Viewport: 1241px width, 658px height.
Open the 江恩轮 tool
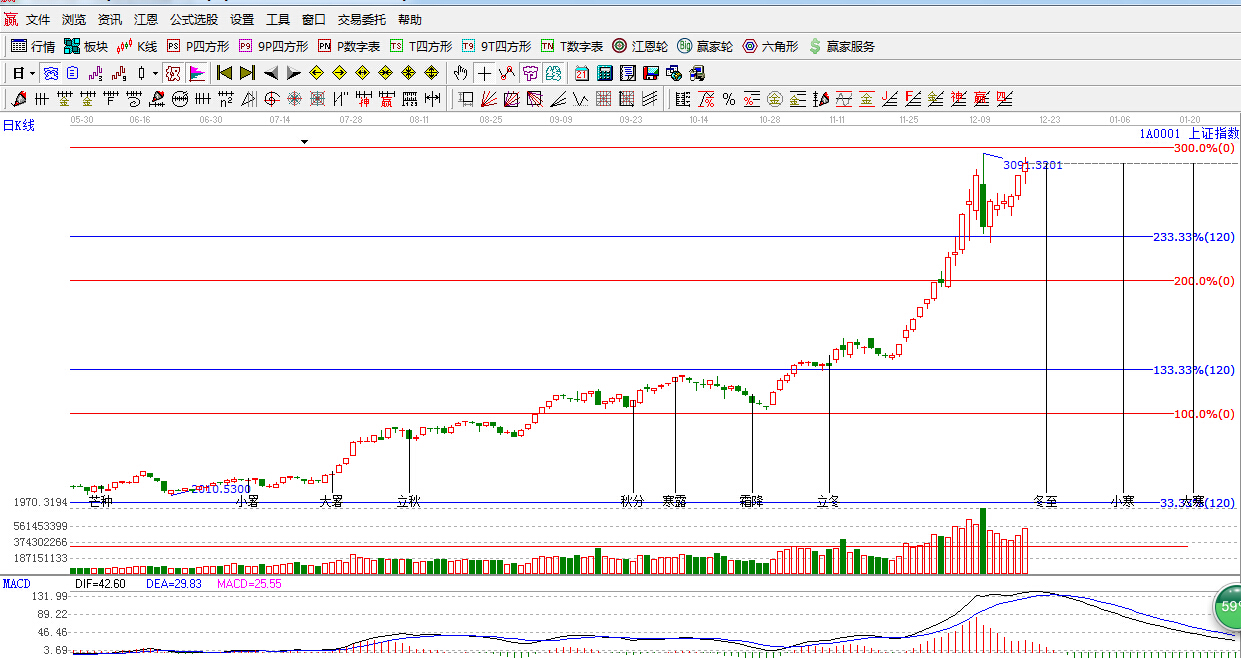[x=640, y=46]
